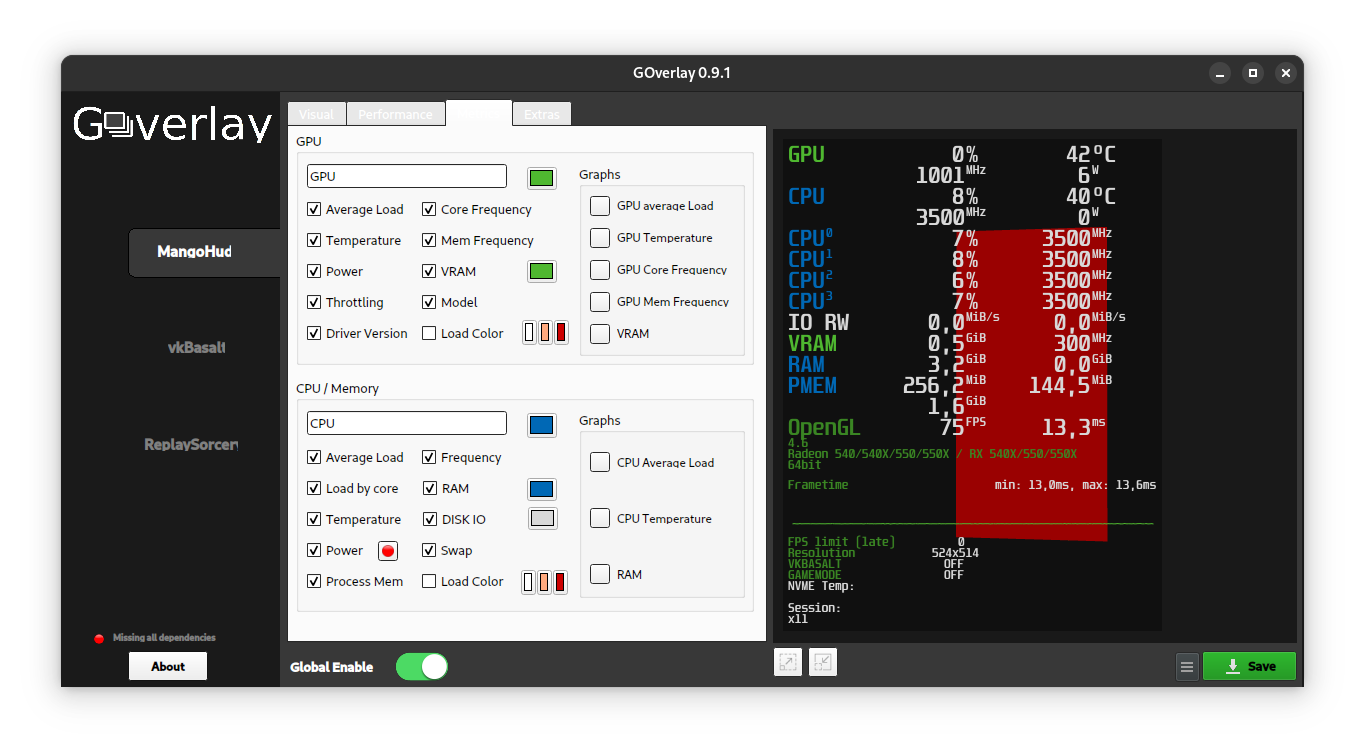1365x754 pixels.
Task: Click the expand preview icon below the overlay
Action: (788, 662)
